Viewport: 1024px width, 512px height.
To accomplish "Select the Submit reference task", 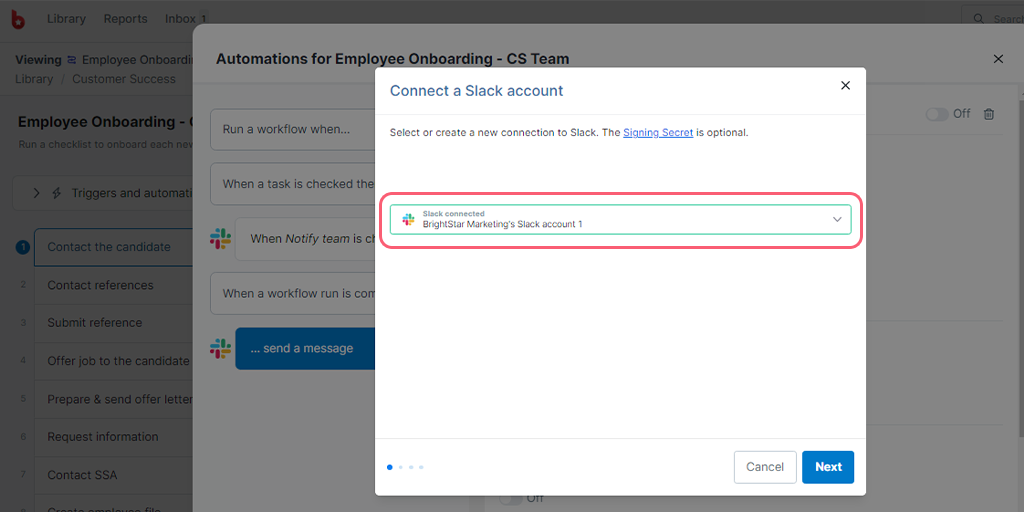I will tap(113, 323).
